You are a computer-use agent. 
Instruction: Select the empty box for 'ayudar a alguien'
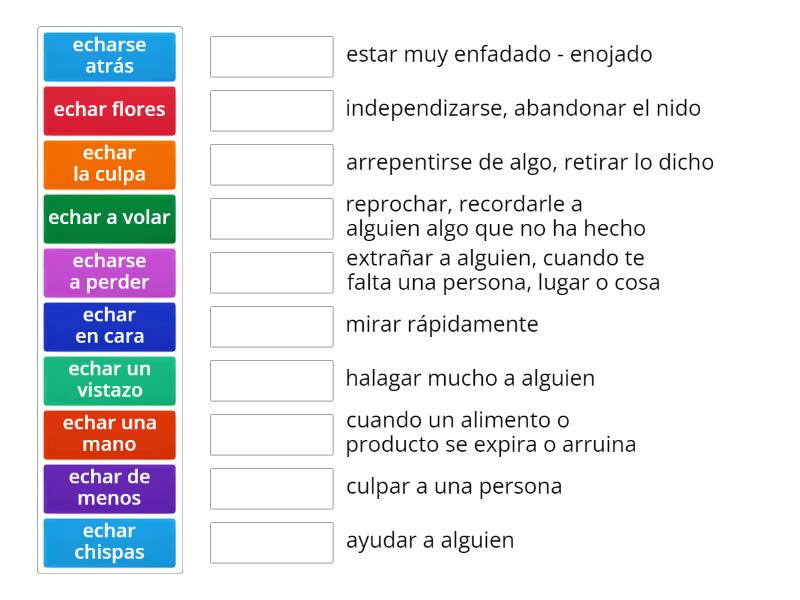[272, 543]
